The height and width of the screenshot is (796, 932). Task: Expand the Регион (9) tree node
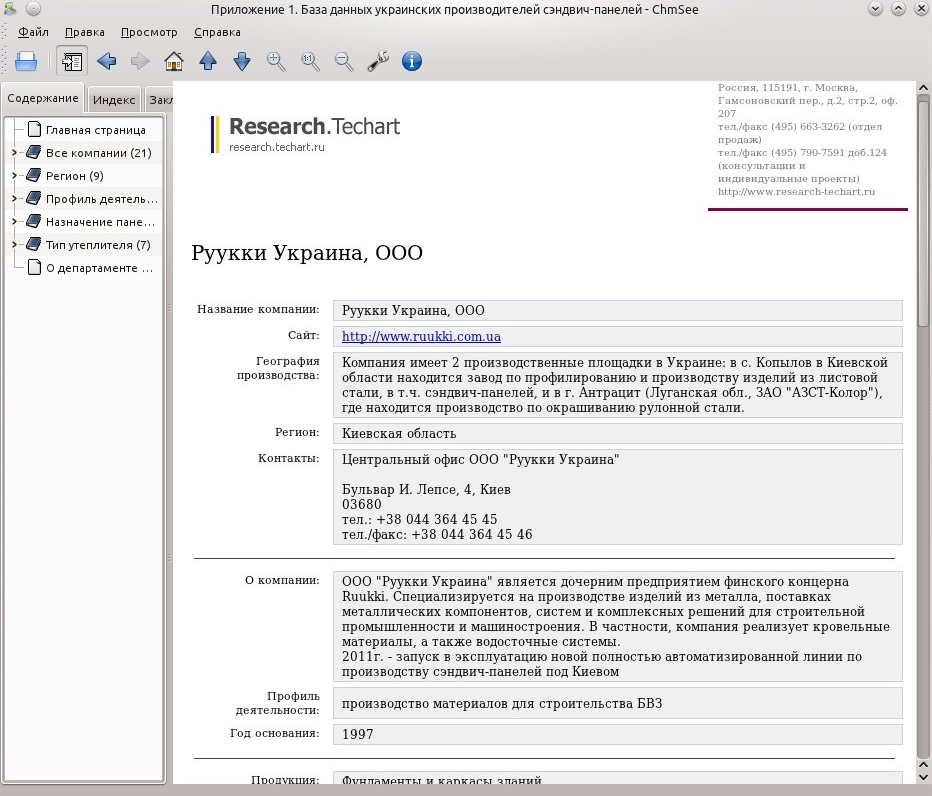point(14,176)
